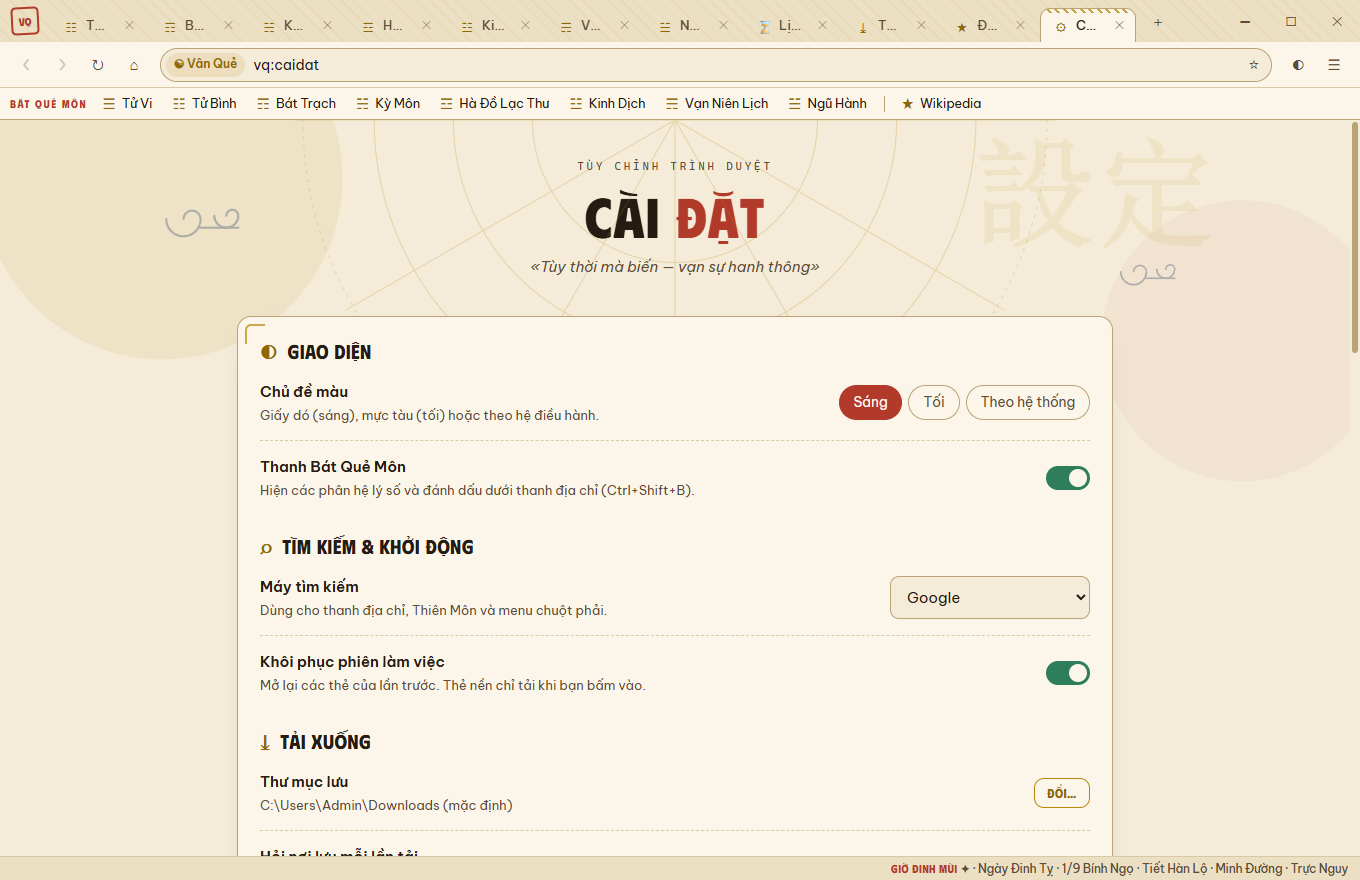
Task: Close the active C... settings tab
Action: (1121, 26)
